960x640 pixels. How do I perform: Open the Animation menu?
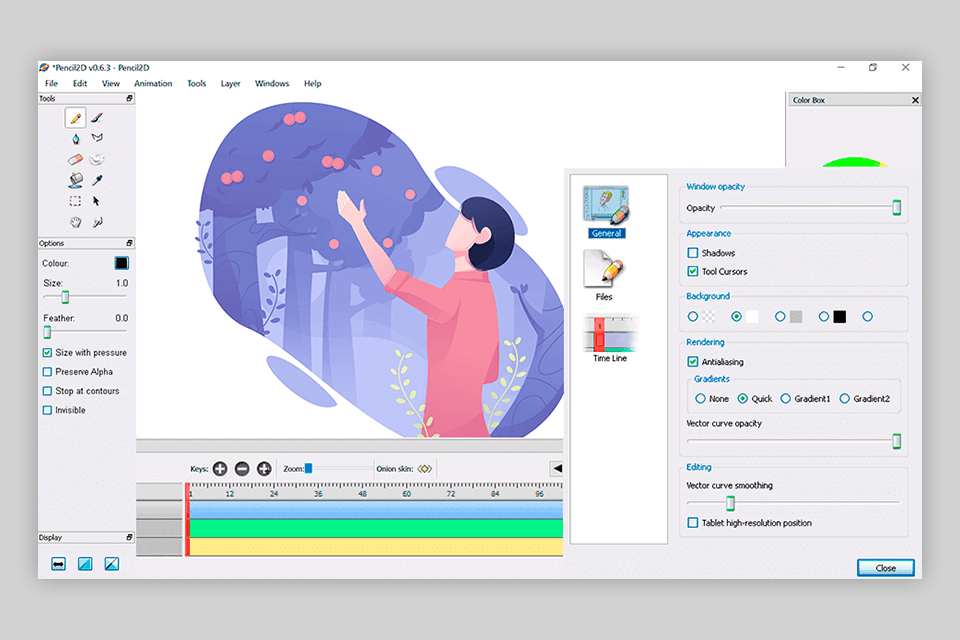pos(153,83)
